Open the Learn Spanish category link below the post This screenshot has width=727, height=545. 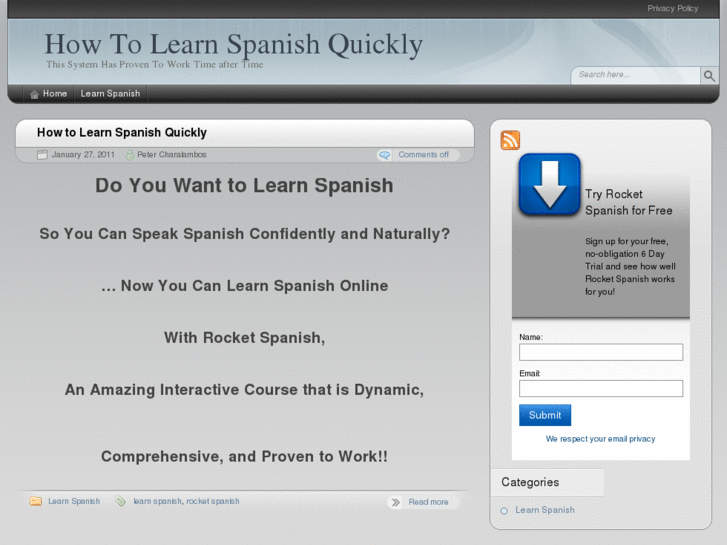(x=74, y=501)
